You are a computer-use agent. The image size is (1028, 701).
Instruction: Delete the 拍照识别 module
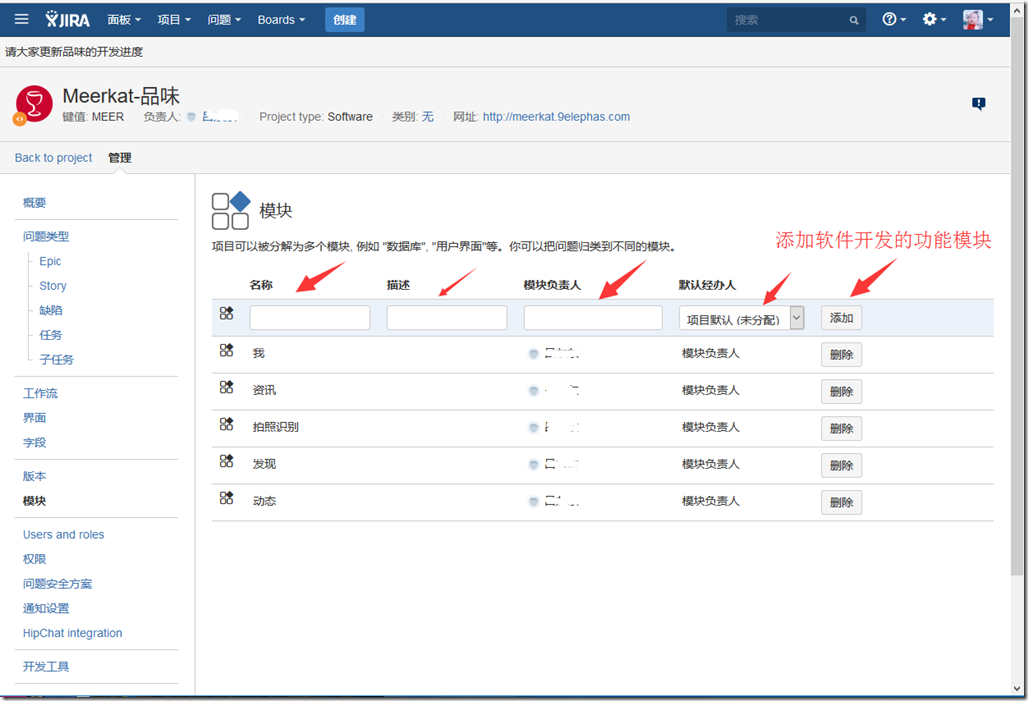[841, 428]
